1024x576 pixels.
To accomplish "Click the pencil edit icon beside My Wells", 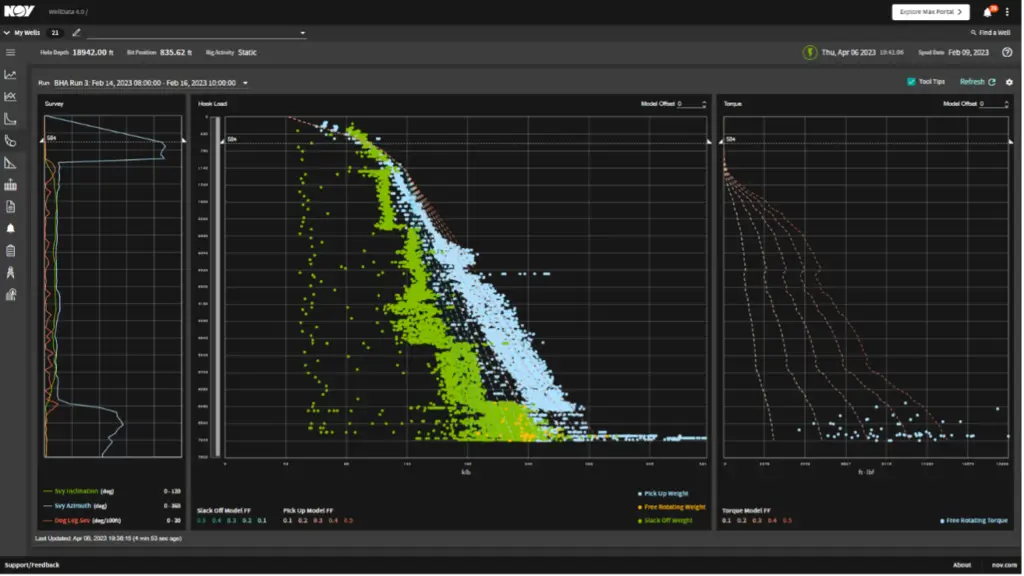I will [x=76, y=33].
